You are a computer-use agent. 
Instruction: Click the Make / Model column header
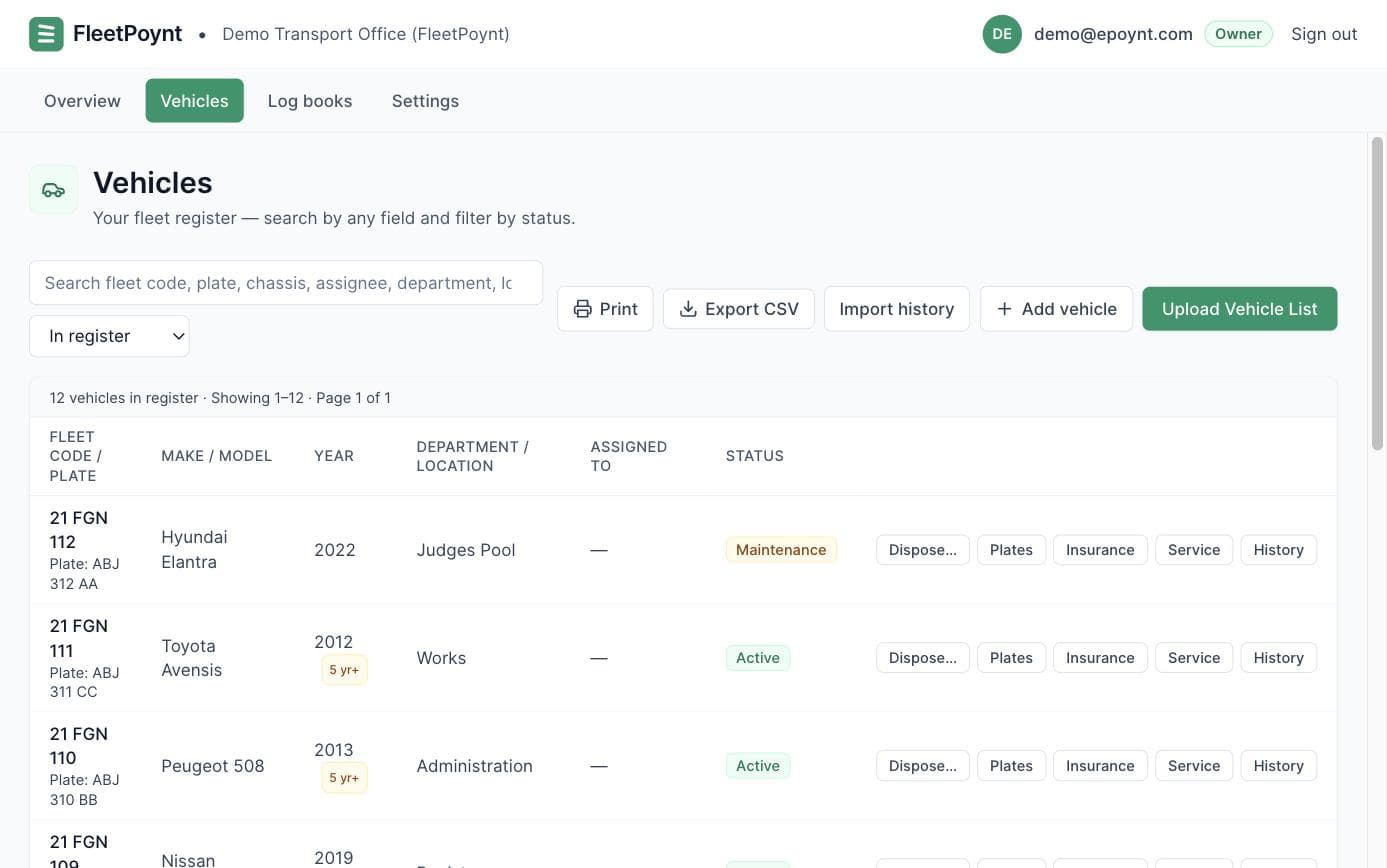(216, 456)
